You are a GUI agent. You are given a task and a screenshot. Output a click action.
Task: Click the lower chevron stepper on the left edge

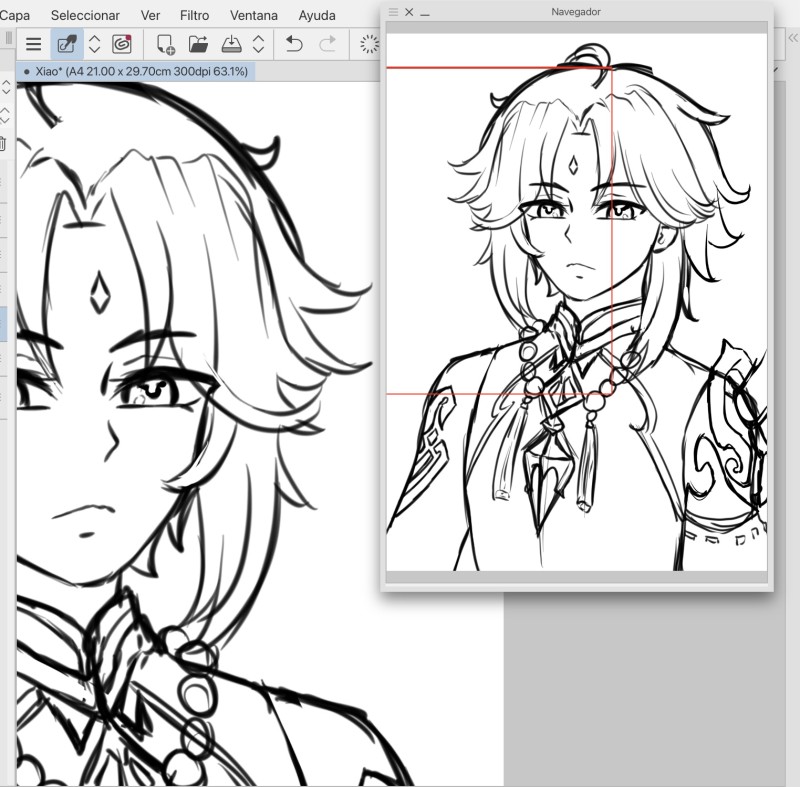[5, 115]
